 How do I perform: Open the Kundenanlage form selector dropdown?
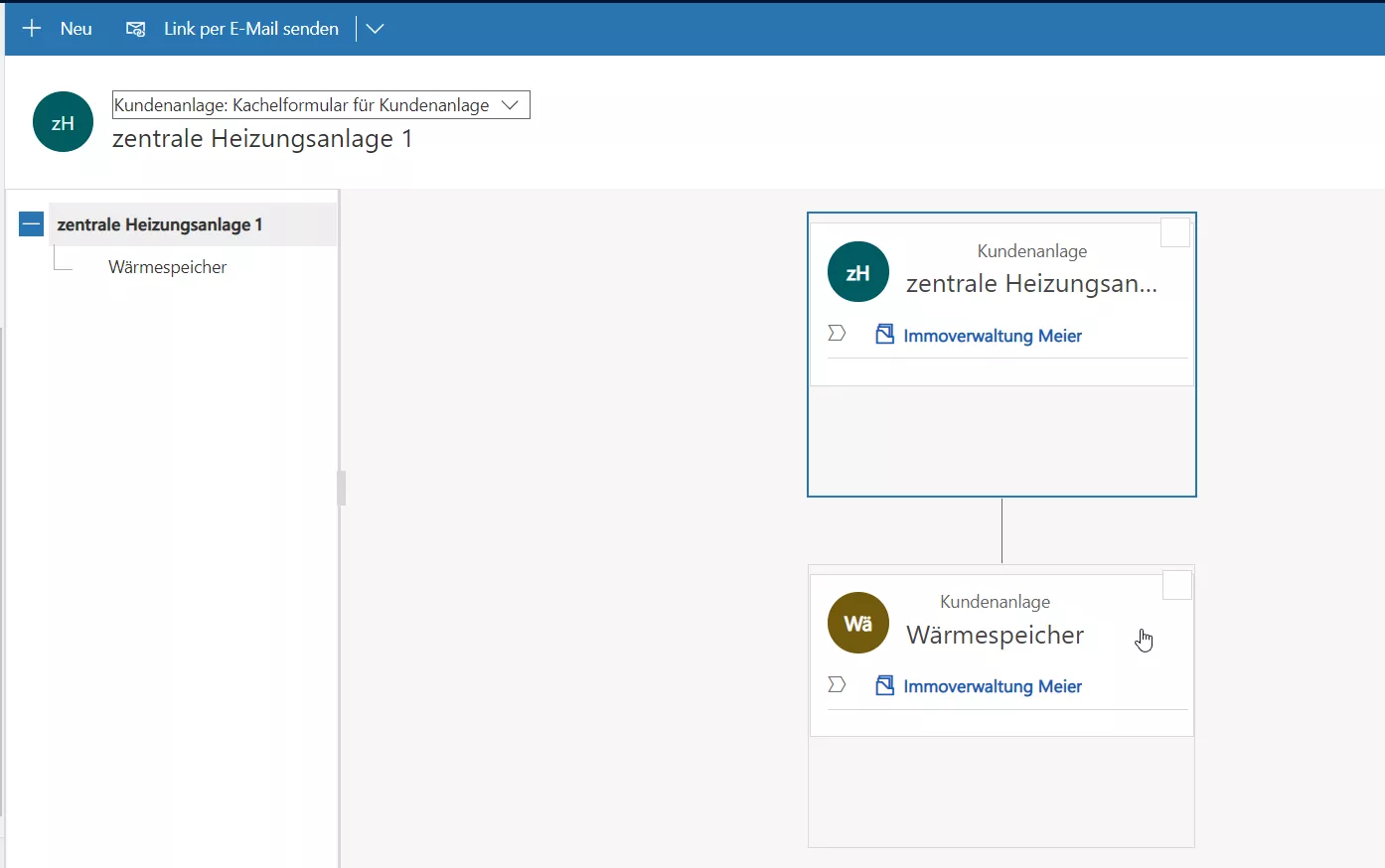point(510,105)
